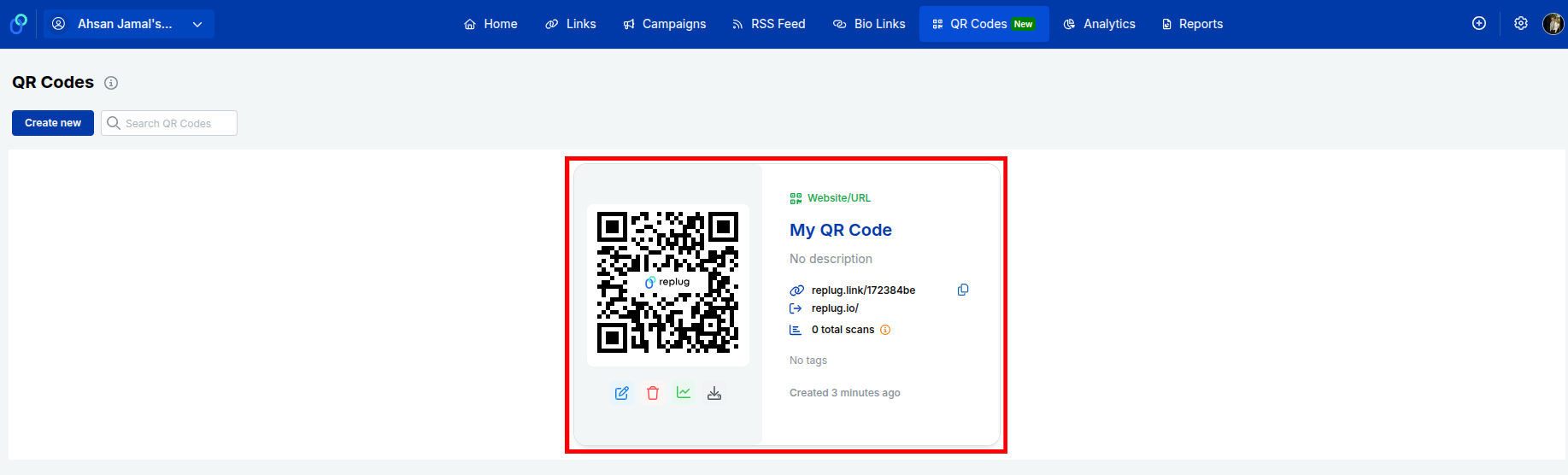Click the replug.io/ destination URL

835,308
